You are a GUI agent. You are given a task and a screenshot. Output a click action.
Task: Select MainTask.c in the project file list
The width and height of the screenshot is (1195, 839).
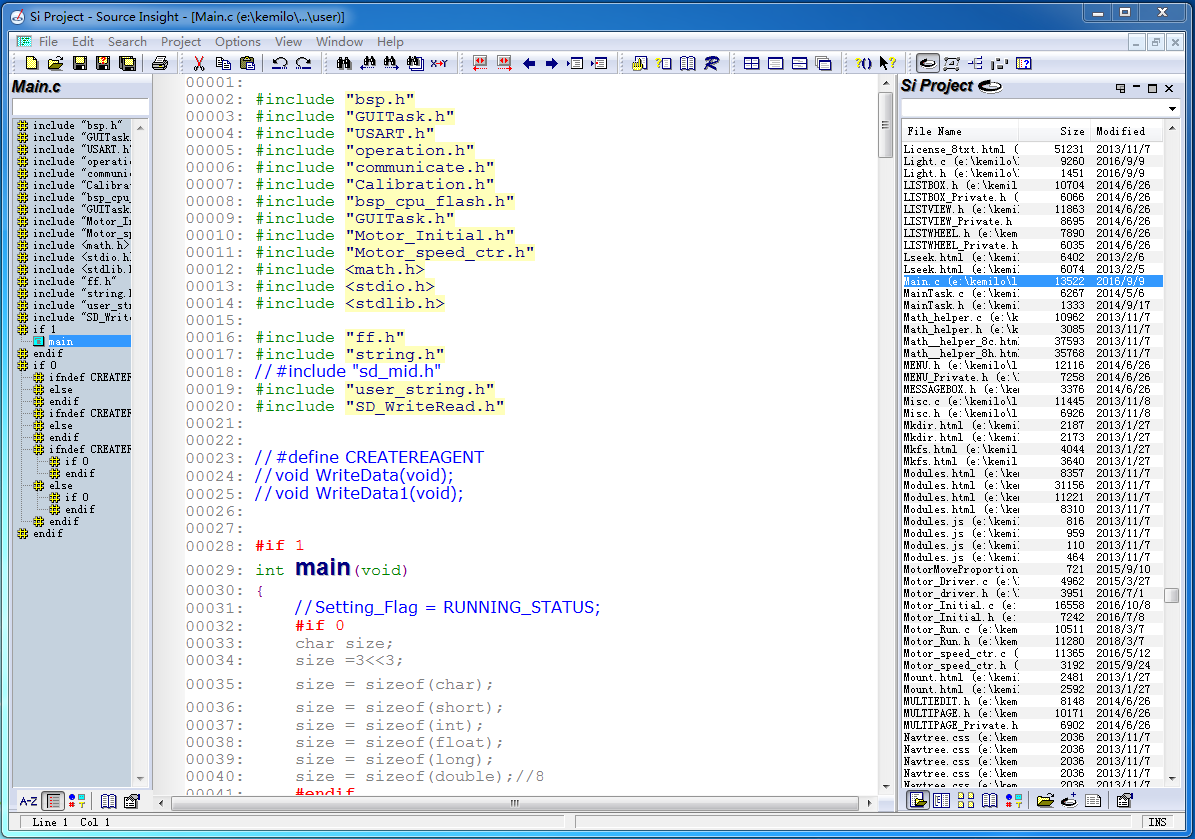coord(933,293)
